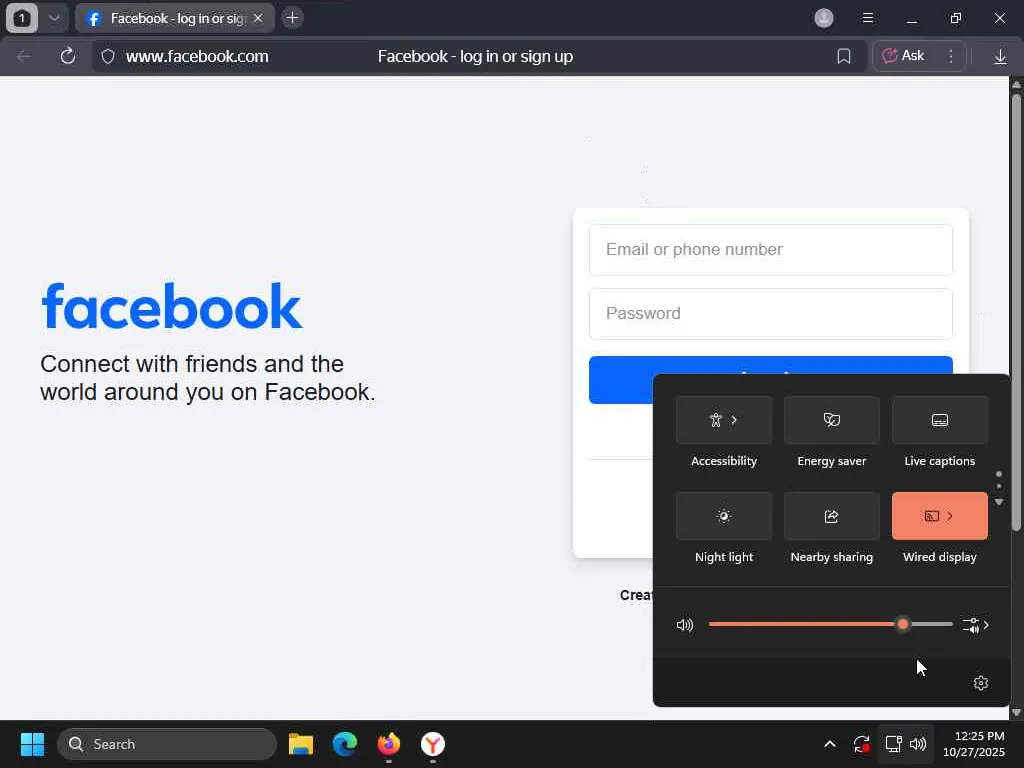Viewport: 1024px width, 768px height.
Task: Go to next page of quick settings
Action: [x=999, y=502]
